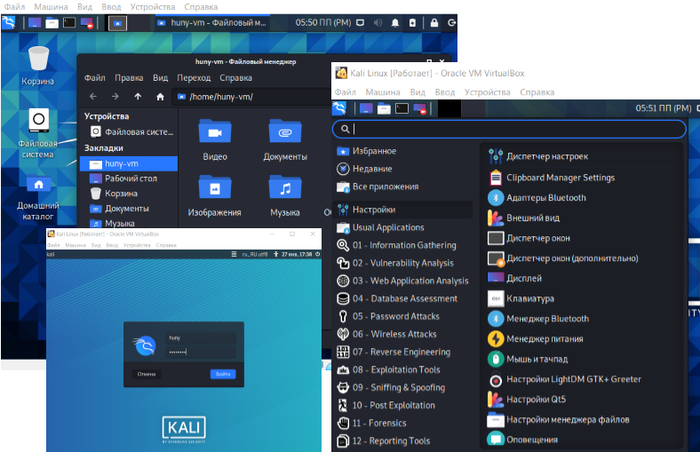Open Клавиатура settings

pos(583,298)
